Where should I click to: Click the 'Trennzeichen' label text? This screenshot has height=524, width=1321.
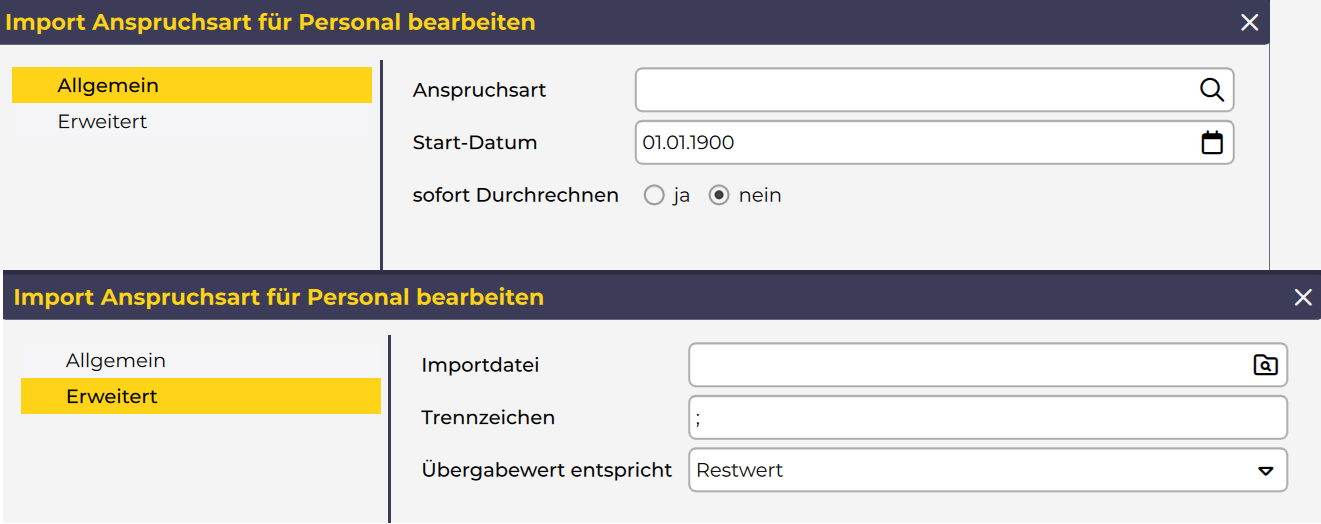click(x=488, y=418)
